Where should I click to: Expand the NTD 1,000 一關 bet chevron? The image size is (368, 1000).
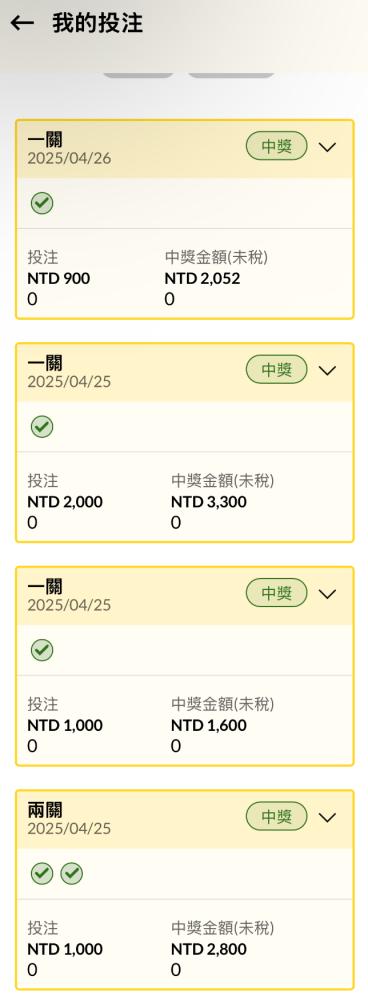(327, 594)
